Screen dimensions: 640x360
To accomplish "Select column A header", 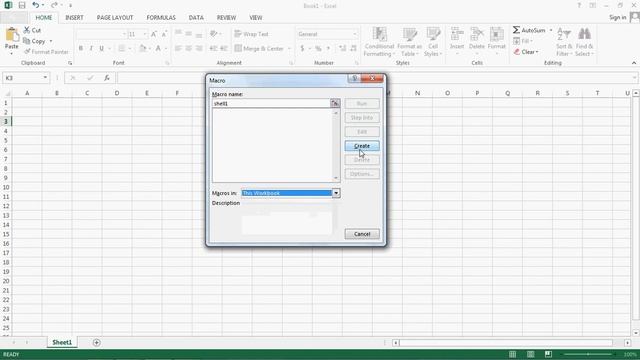I will [27, 93].
